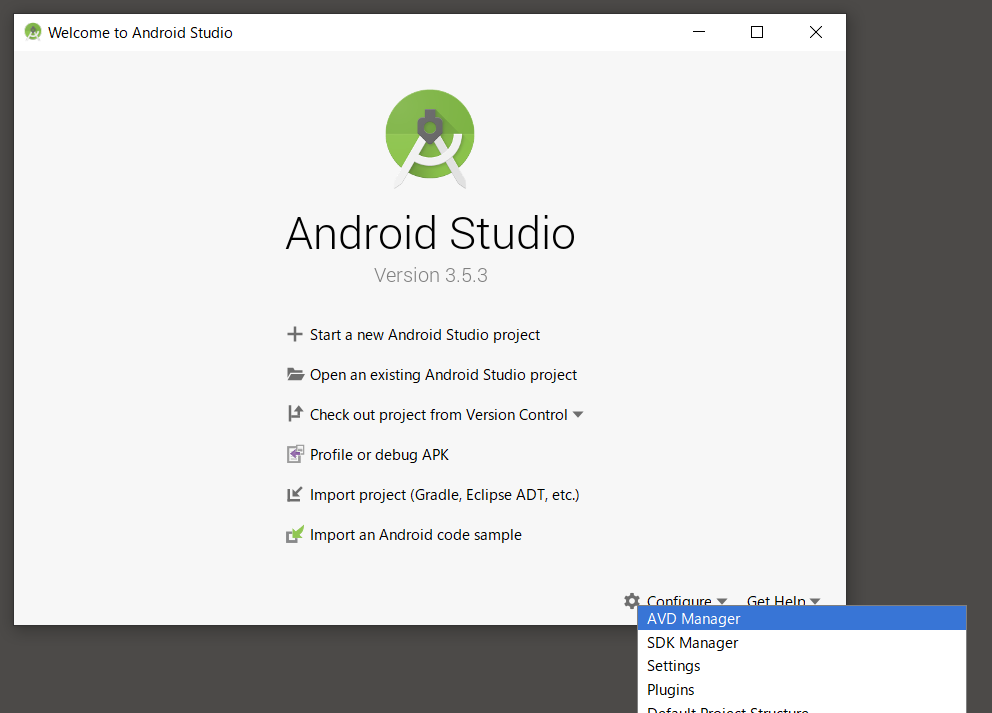Choose Plugins in the Configure menu

[802, 689]
